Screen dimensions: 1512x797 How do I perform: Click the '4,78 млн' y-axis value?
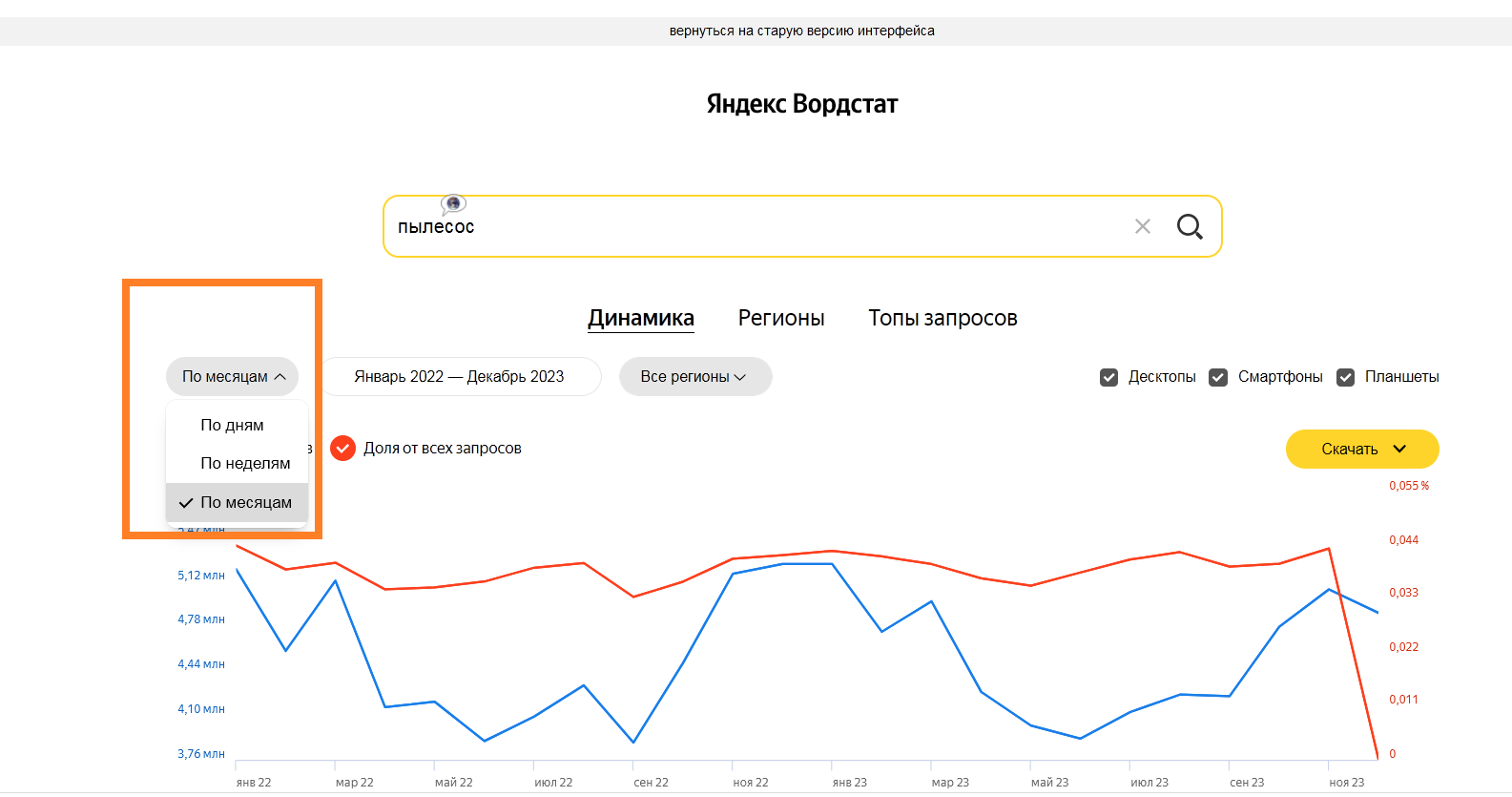[201, 619]
